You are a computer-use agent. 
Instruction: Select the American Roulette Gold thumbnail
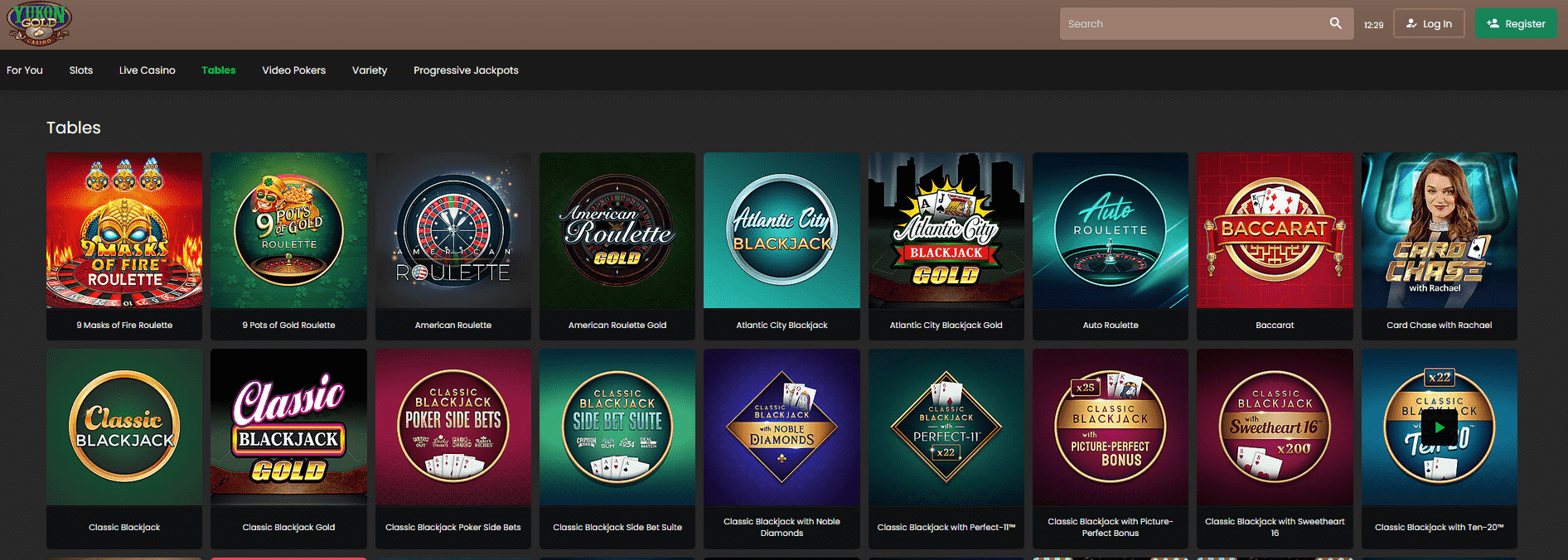point(617,230)
